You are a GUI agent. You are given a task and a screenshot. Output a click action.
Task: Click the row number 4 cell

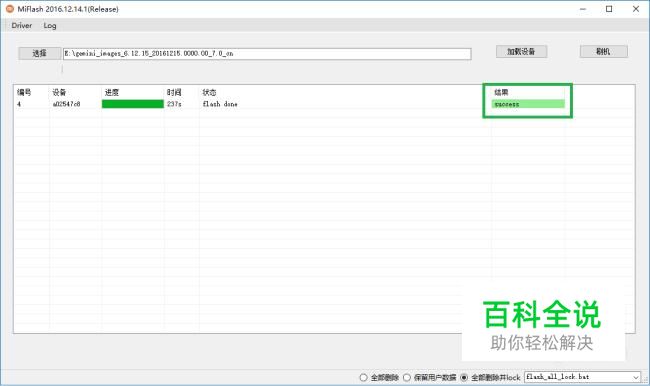point(19,104)
